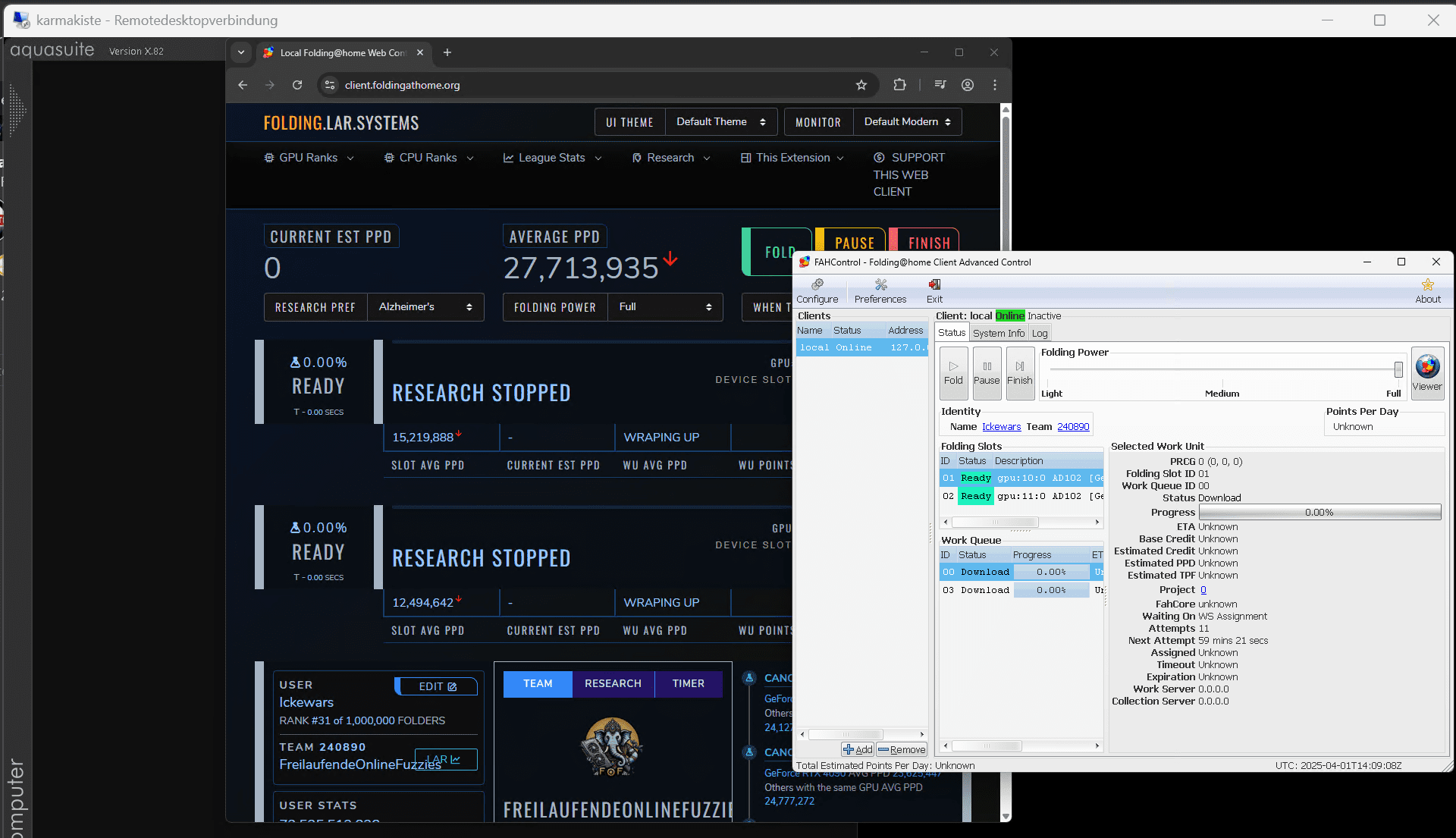Image resolution: width=1456 pixels, height=838 pixels.
Task: Select the System Info tab
Action: (x=998, y=333)
